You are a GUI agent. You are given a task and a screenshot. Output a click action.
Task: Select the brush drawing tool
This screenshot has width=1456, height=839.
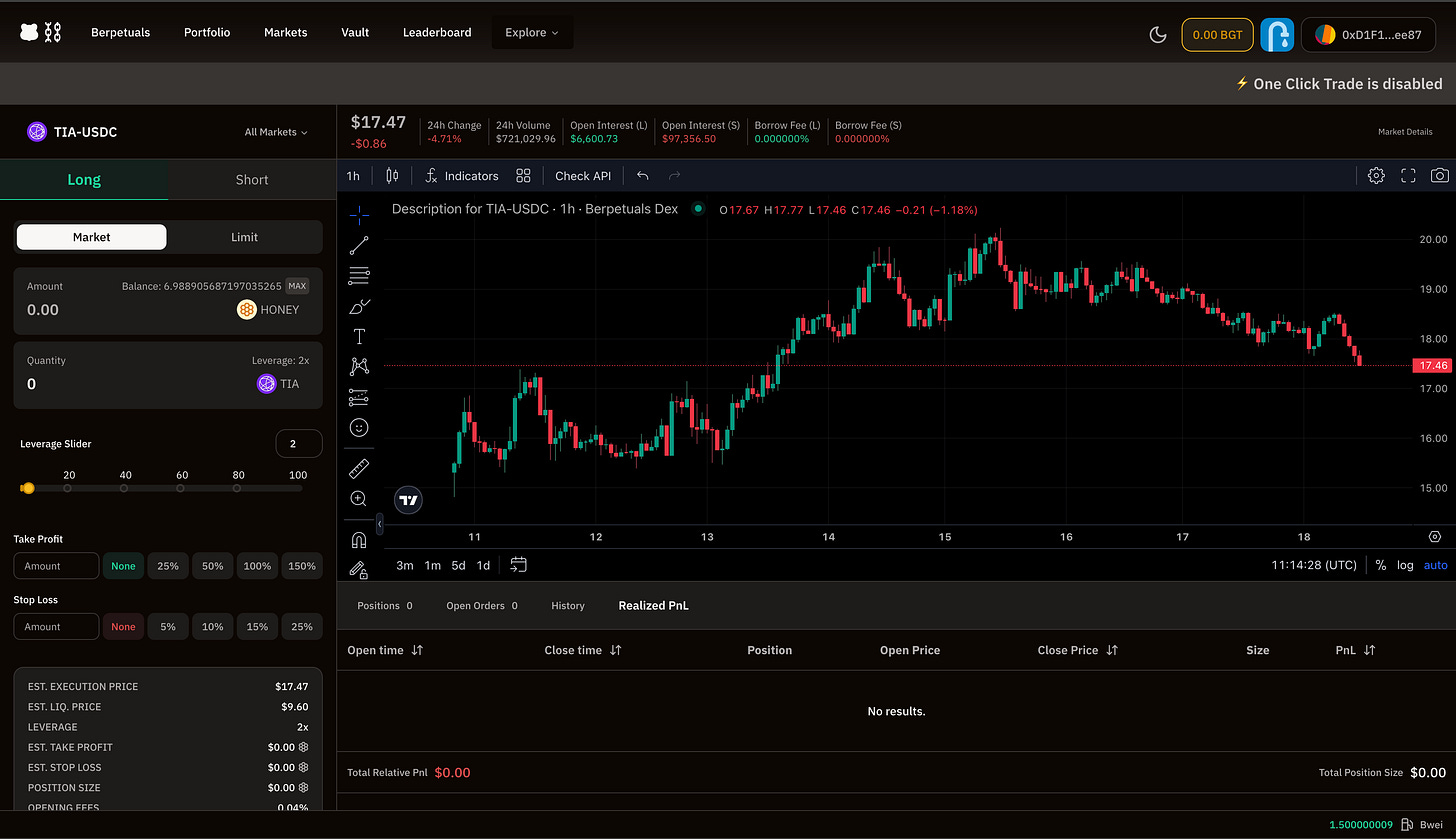[359, 306]
